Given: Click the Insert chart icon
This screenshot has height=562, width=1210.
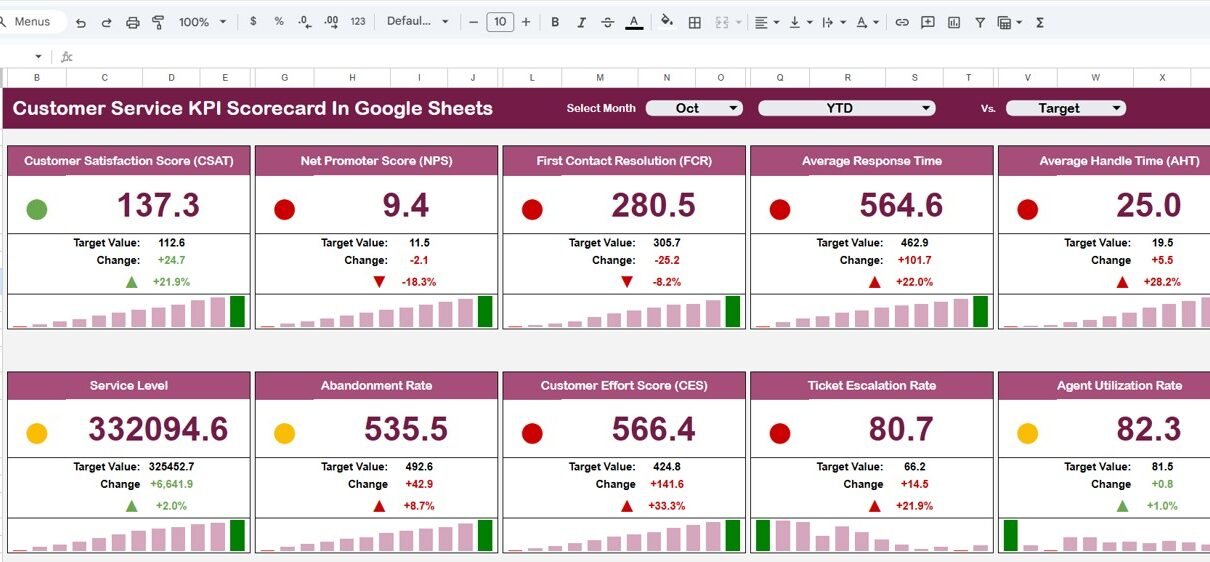Looking at the screenshot, I should point(954,22).
